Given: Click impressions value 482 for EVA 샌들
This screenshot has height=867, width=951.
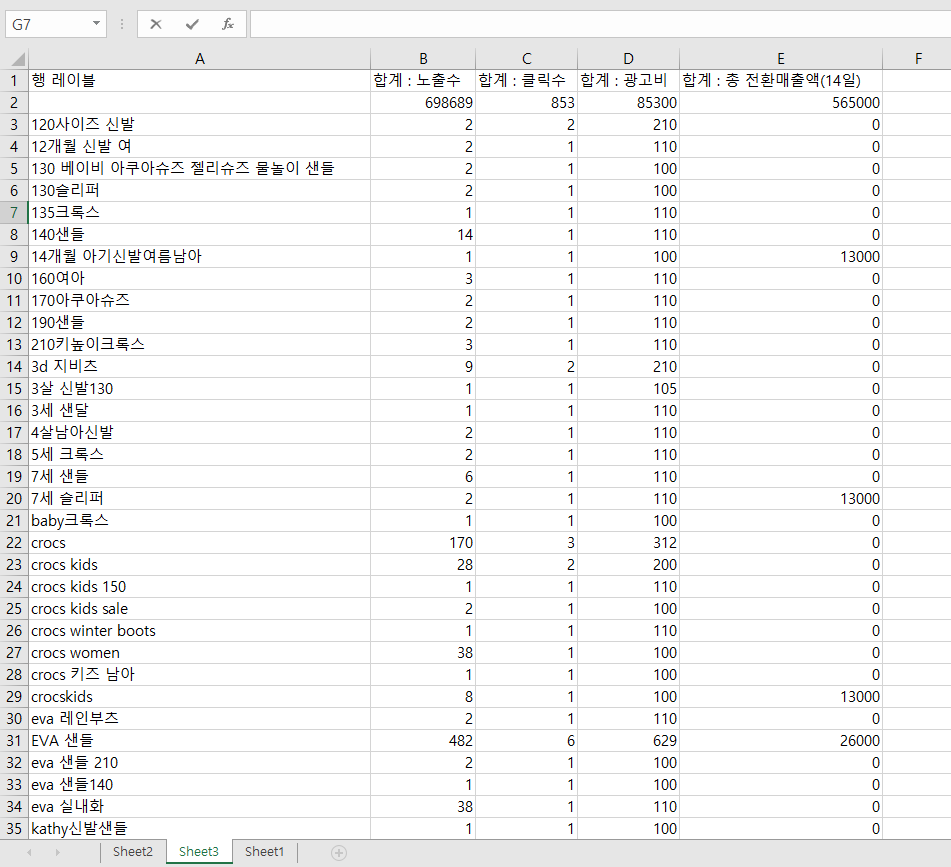Looking at the screenshot, I should click(x=423, y=741).
